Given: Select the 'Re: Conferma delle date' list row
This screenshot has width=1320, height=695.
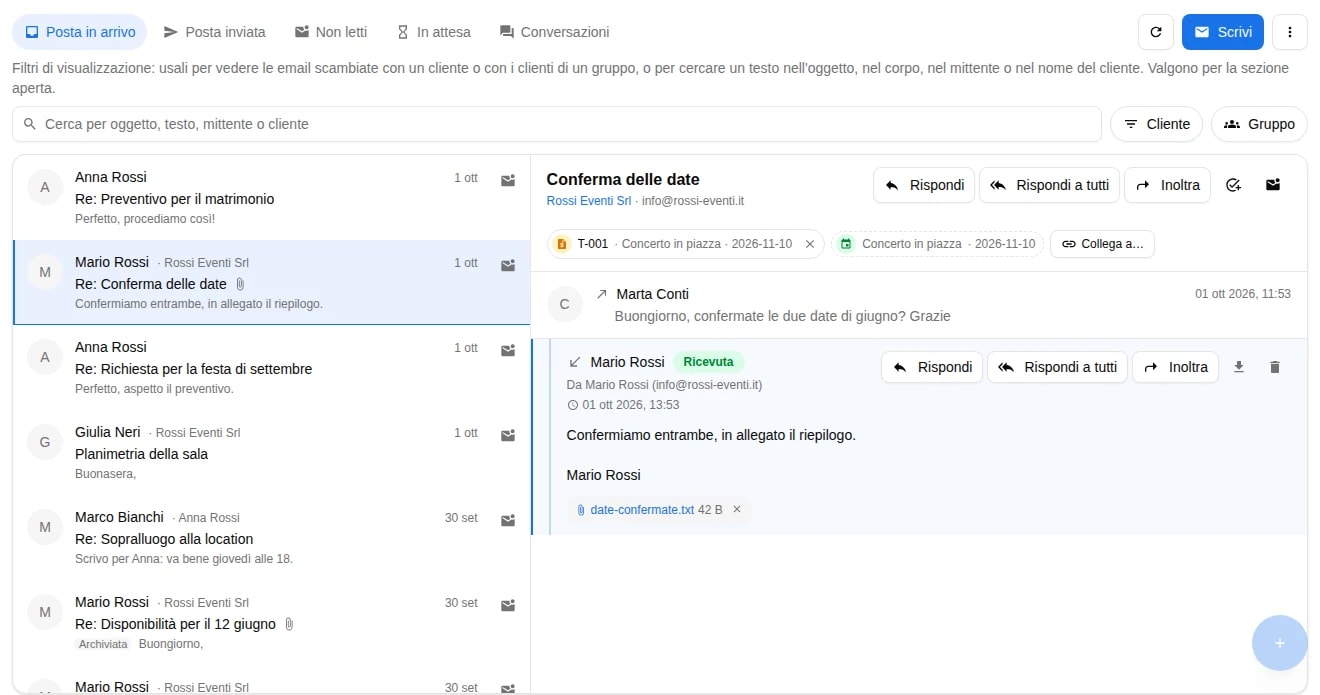Looking at the screenshot, I should (271, 283).
